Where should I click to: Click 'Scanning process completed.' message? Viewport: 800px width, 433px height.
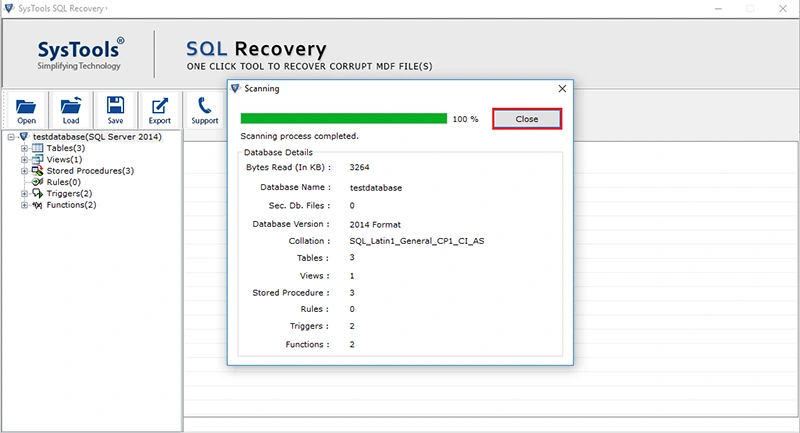point(299,136)
